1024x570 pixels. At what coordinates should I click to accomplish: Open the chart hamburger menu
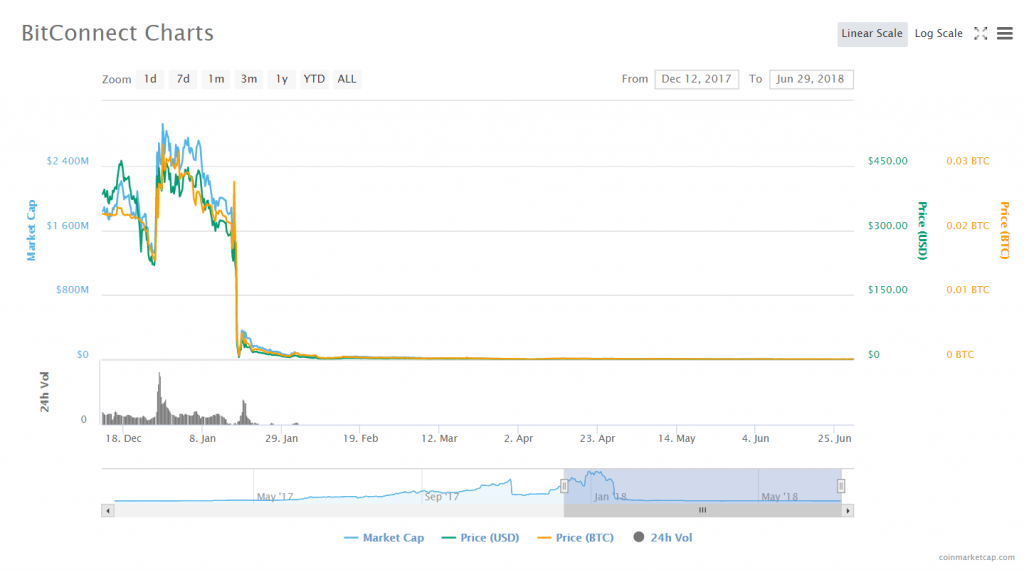coord(1004,33)
